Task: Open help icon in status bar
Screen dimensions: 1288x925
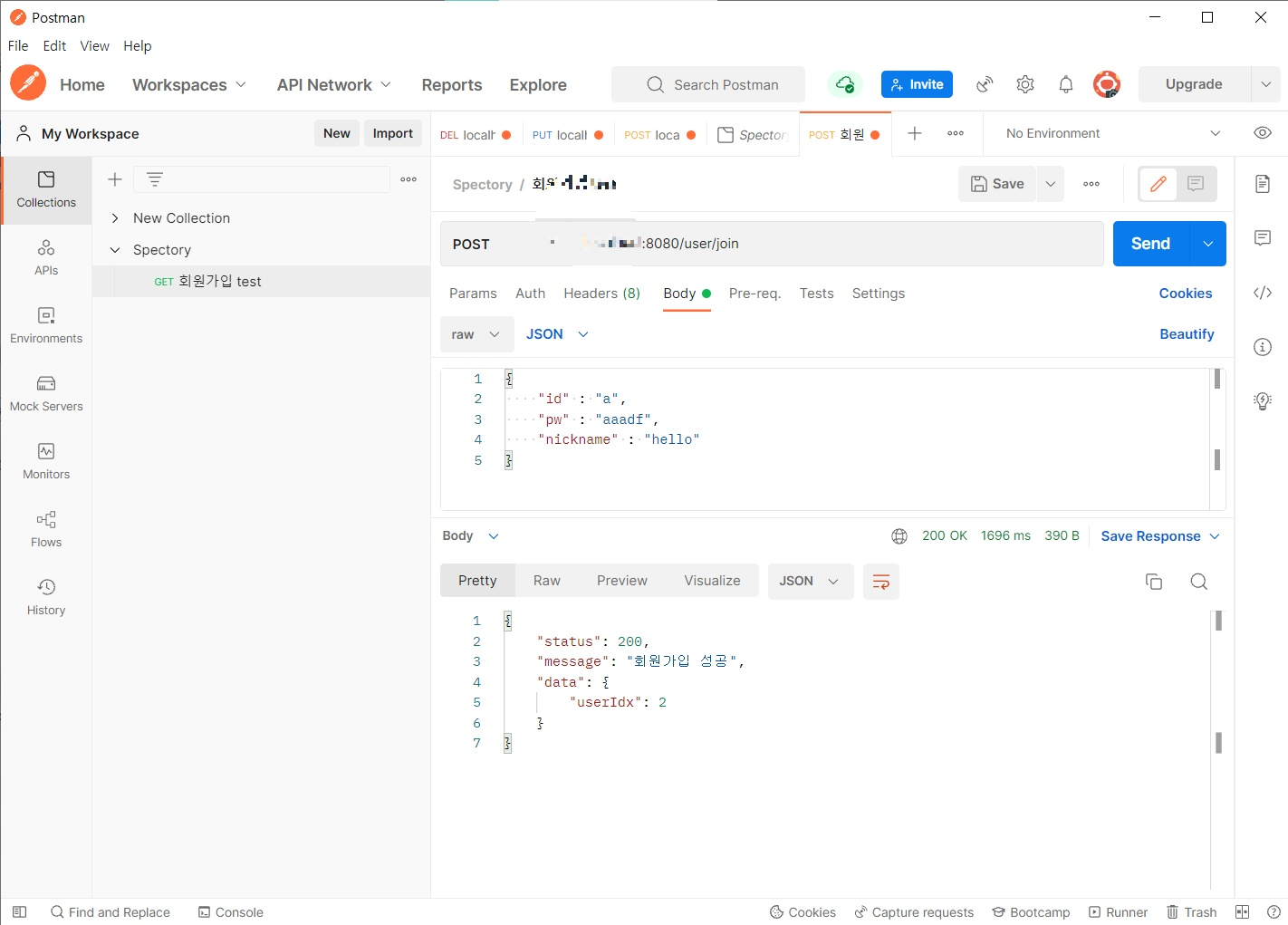Action: coord(1274,912)
